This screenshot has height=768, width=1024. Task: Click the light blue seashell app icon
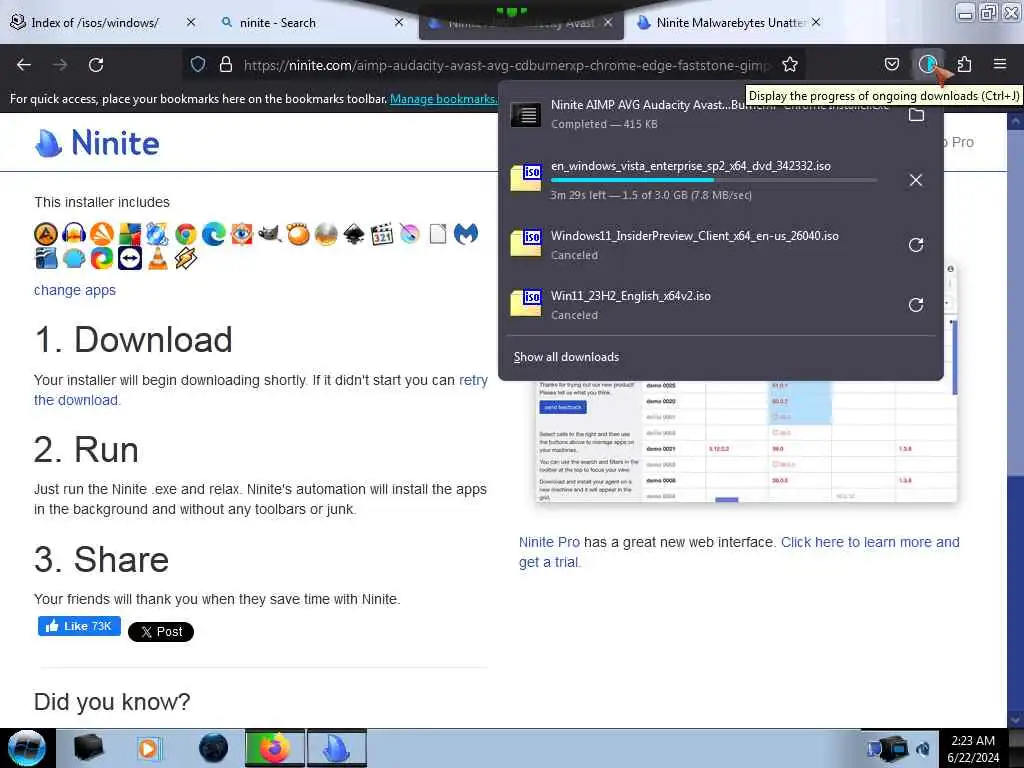74,259
